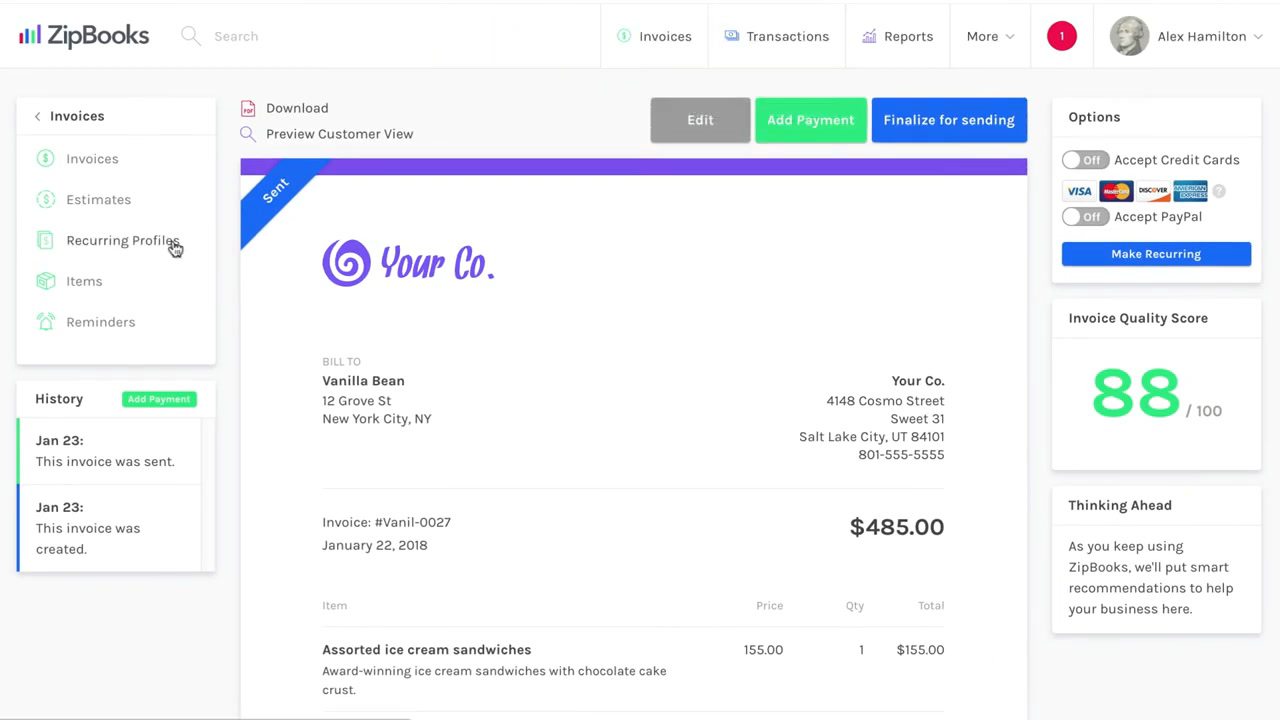
Task: Open Recurring Profiles in the sidebar
Action: click(123, 240)
